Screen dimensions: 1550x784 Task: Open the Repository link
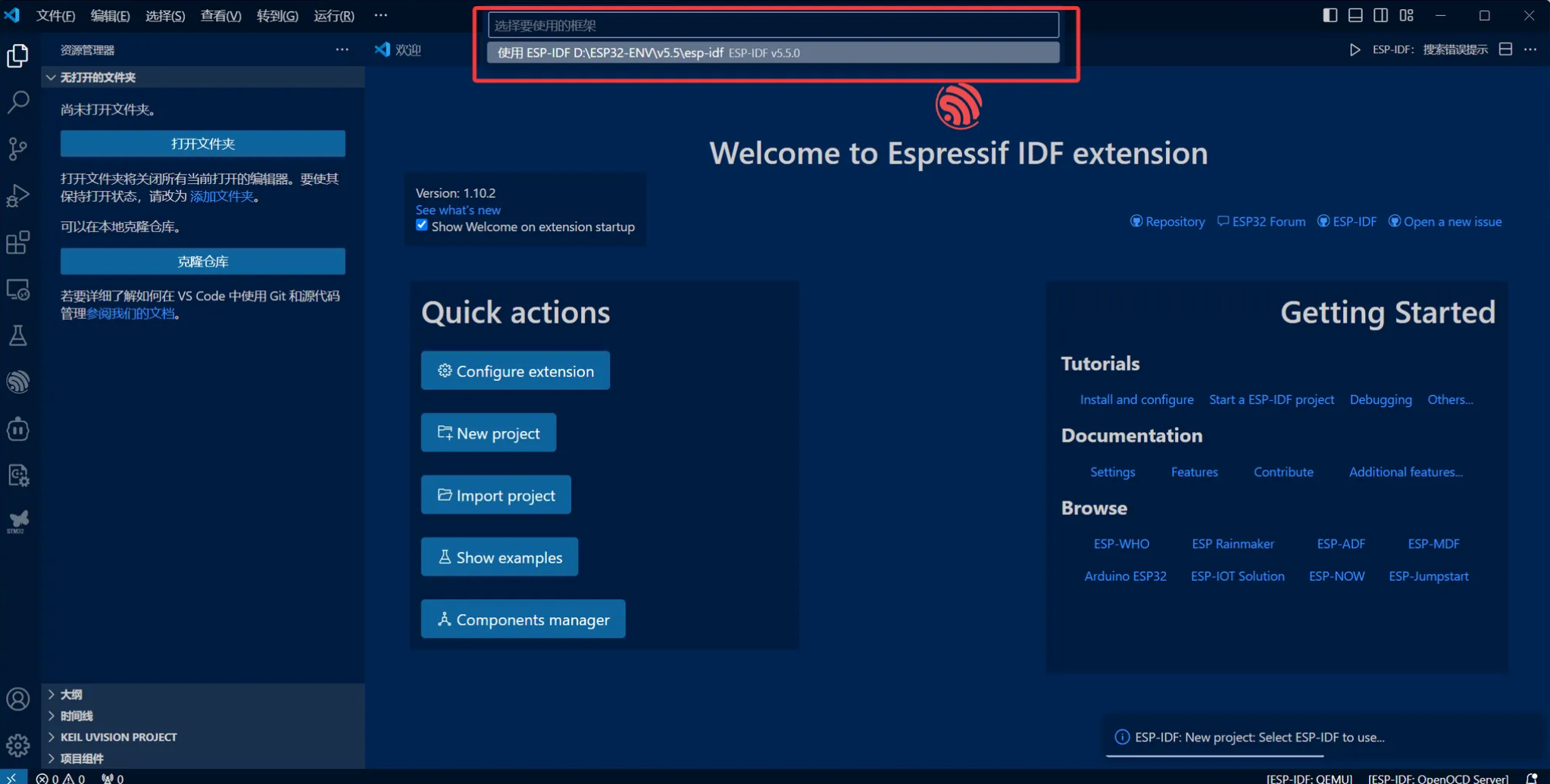1167,221
